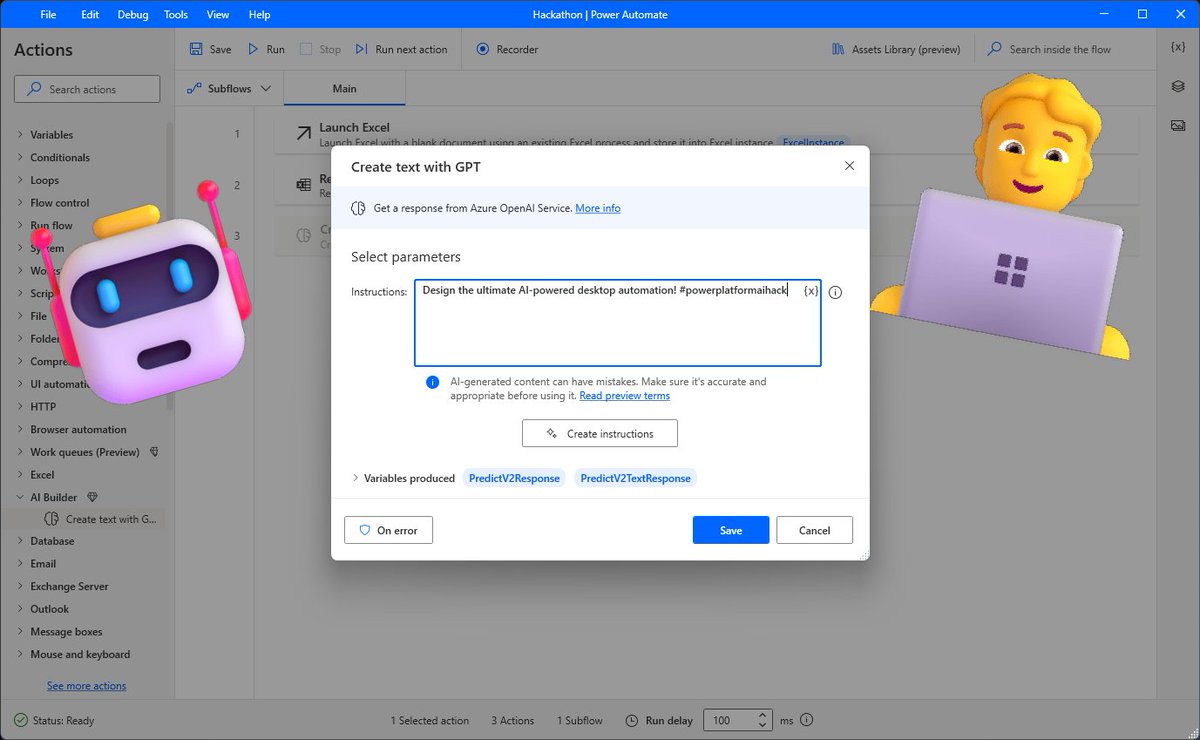1200x740 pixels.
Task: Open the Variables pane icon {x}
Action: click(x=1178, y=47)
